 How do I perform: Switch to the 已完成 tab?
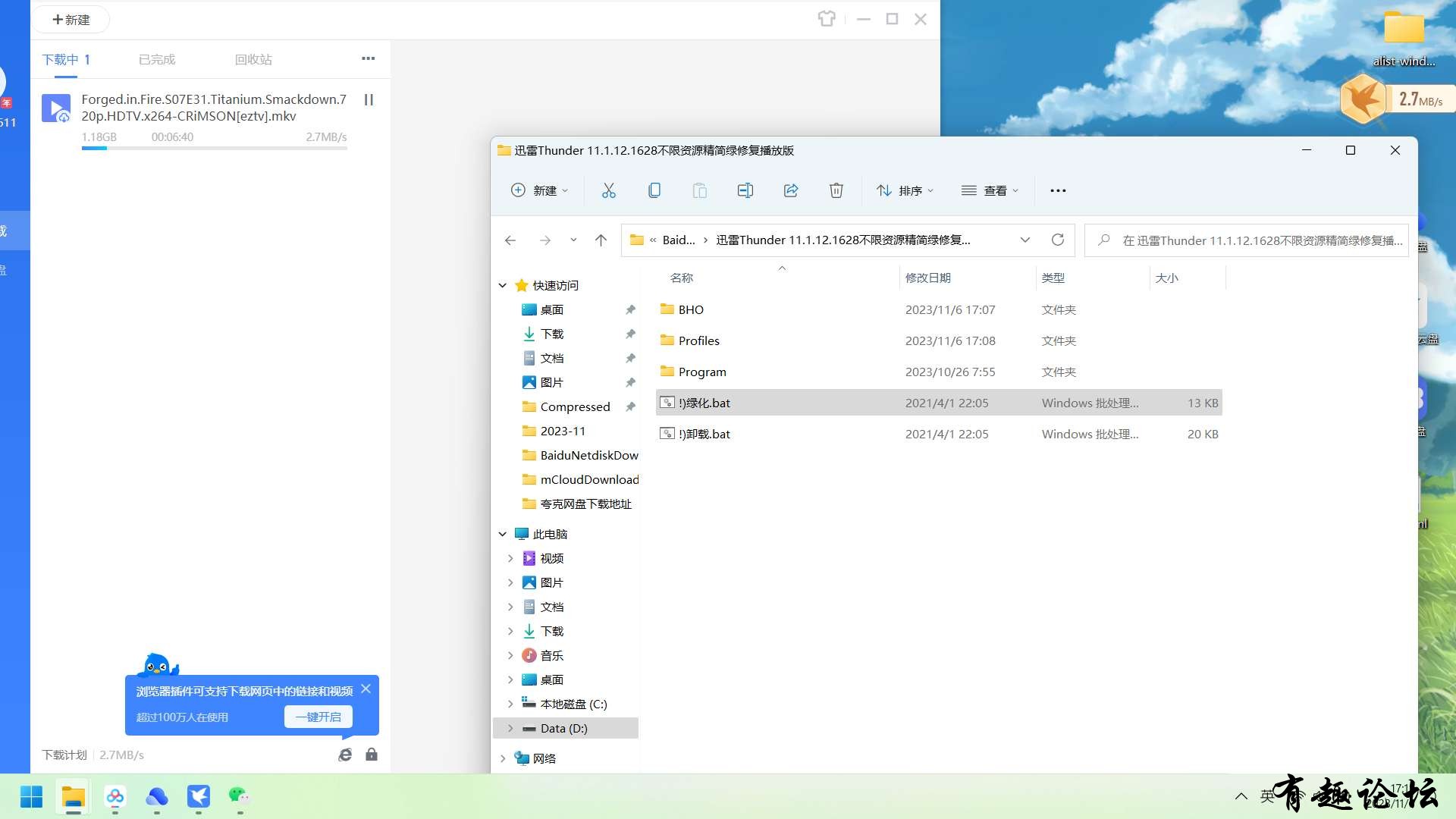(x=157, y=59)
